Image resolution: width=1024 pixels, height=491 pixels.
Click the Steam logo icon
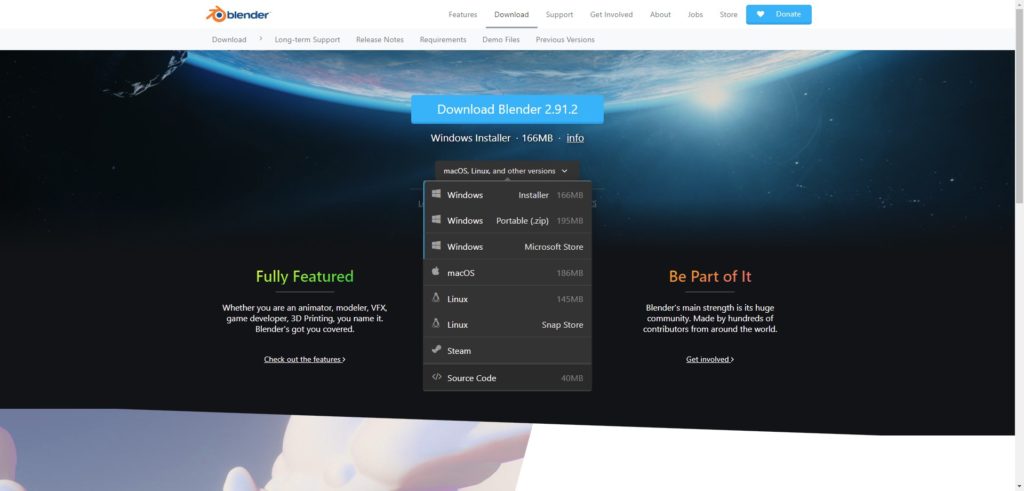[436, 350]
